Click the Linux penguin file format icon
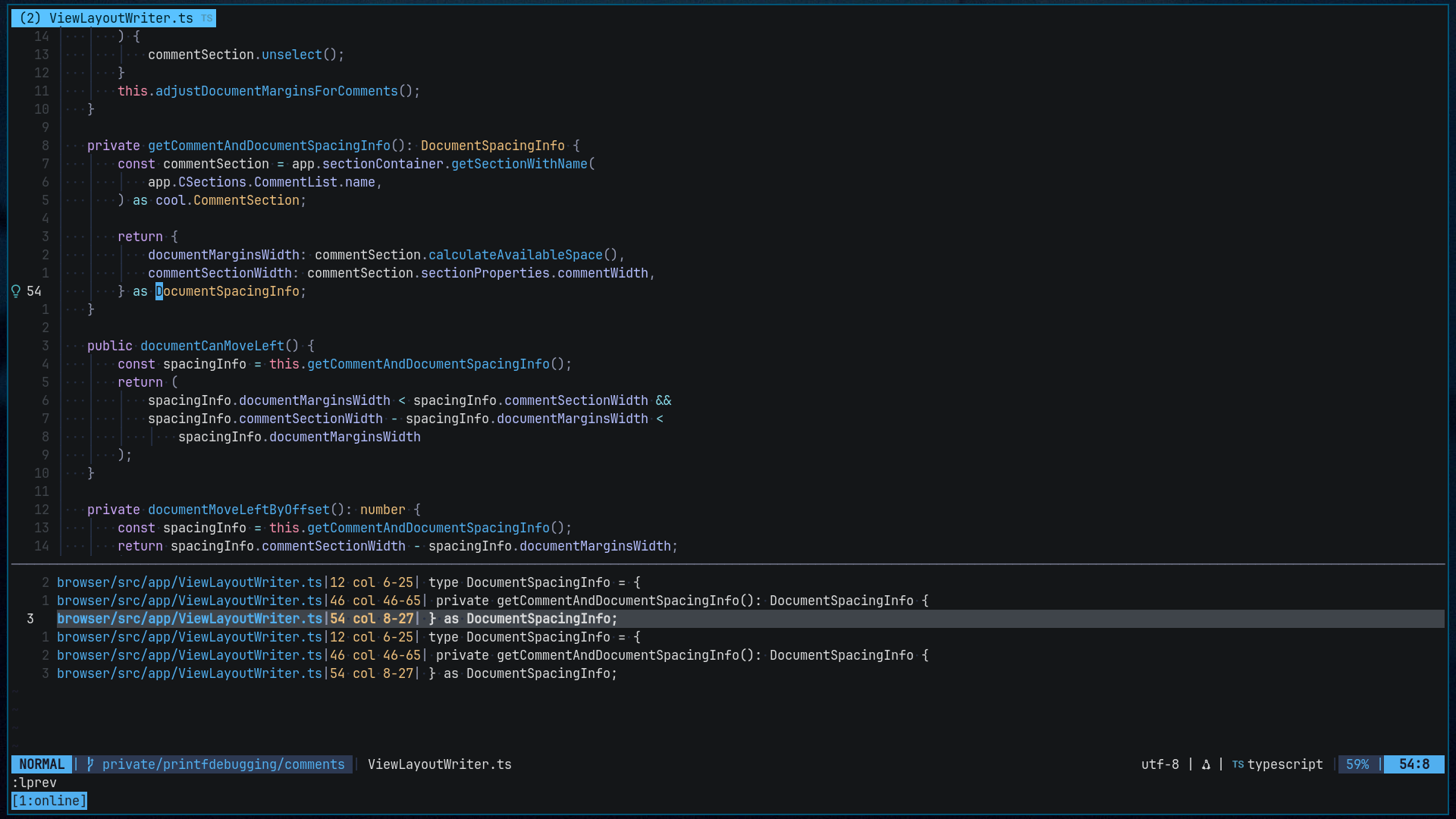The height and width of the screenshot is (819, 1456). (x=1206, y=764)
